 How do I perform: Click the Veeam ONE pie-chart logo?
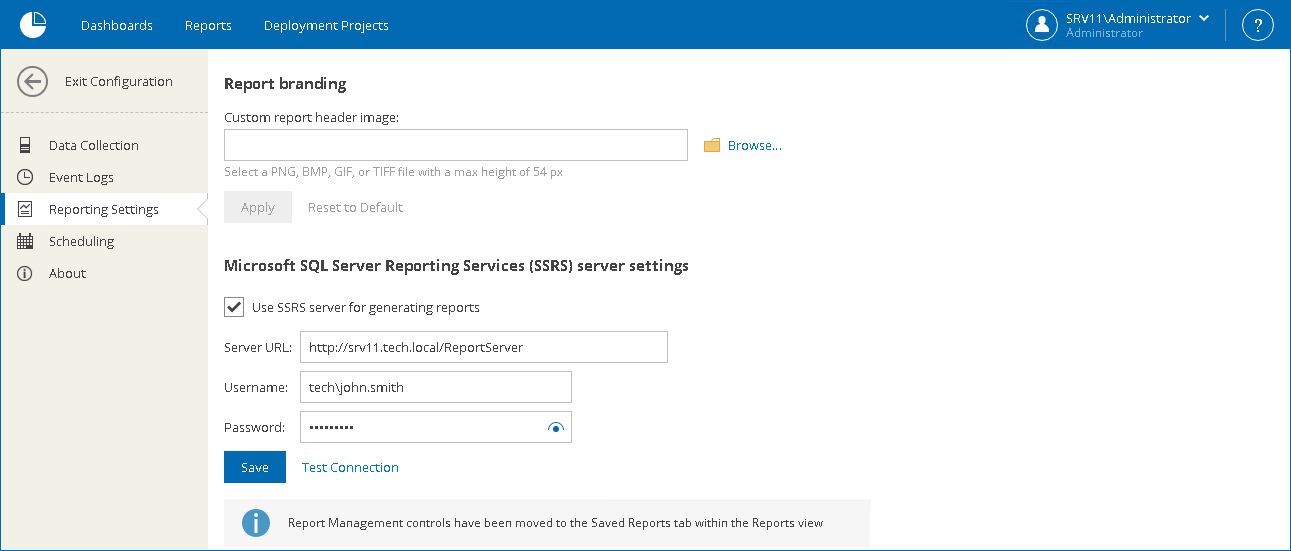click(x=33, y=25)
